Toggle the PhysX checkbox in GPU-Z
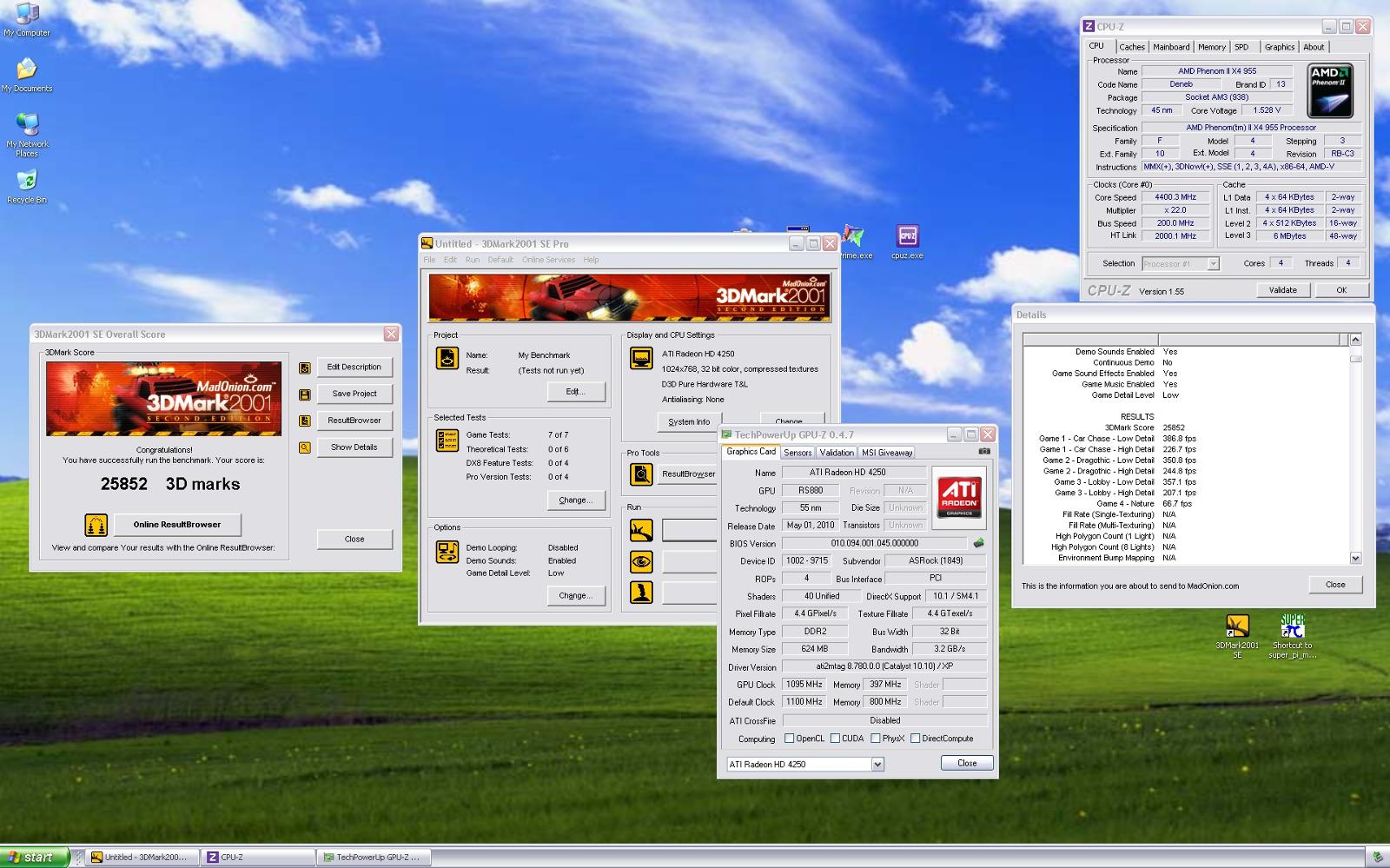The image size is (1390, 868). pos(875,739)
